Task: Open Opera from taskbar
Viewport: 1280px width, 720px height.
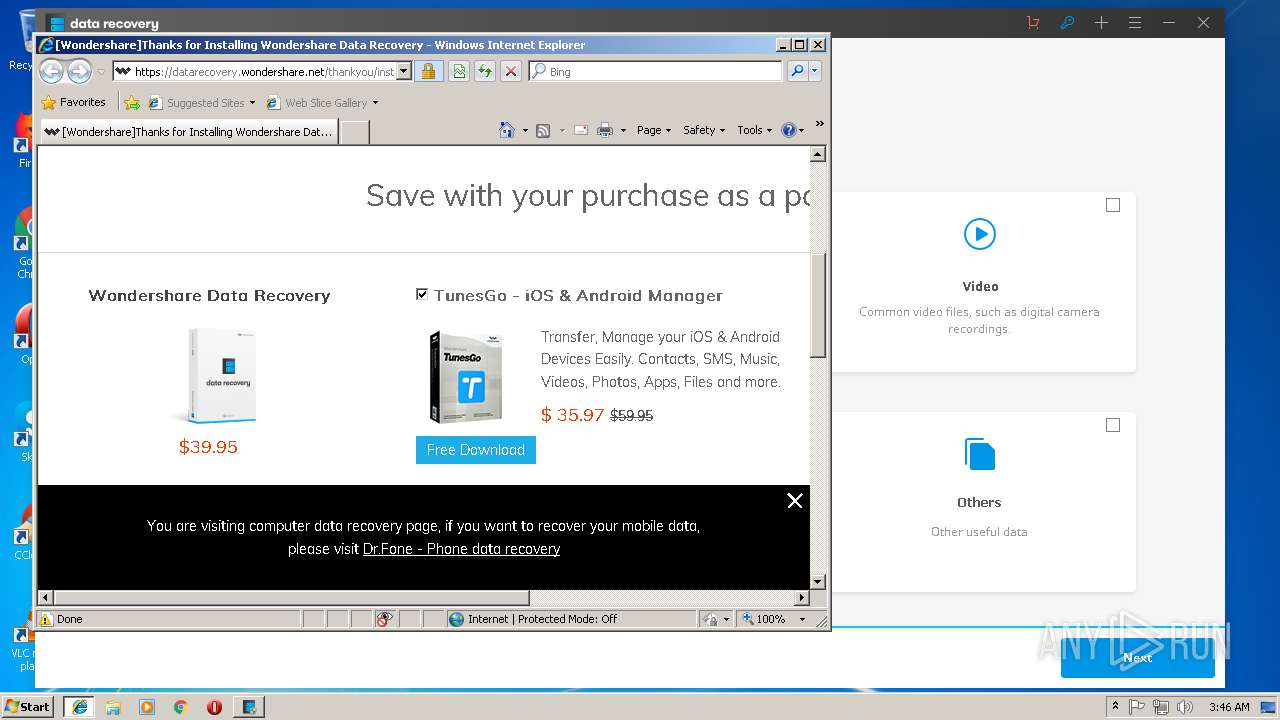Action: 214,707
